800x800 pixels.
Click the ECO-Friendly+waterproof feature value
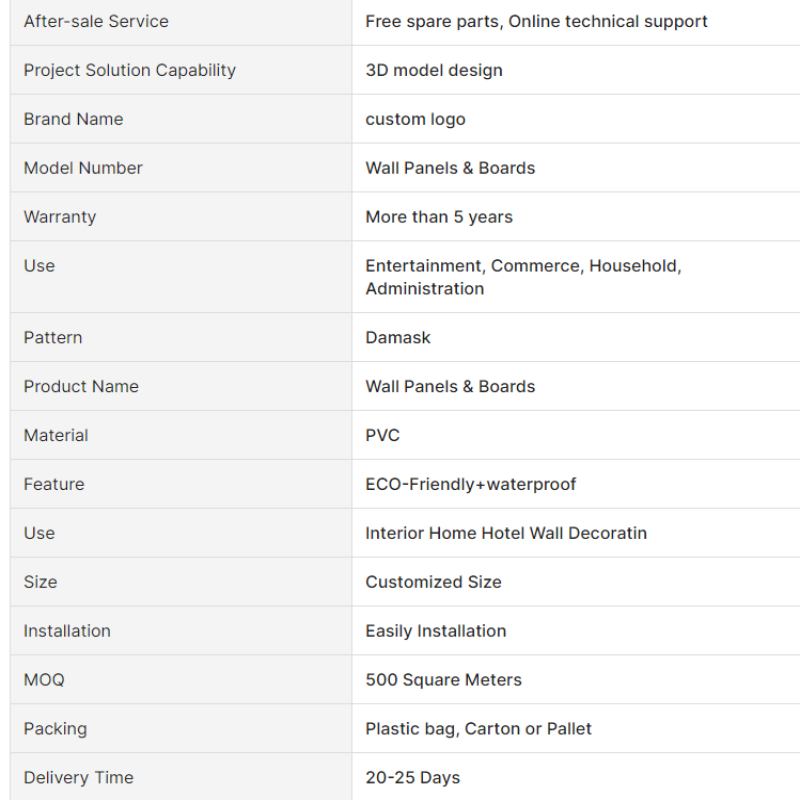pyautogui.click(x=470, y=484)
